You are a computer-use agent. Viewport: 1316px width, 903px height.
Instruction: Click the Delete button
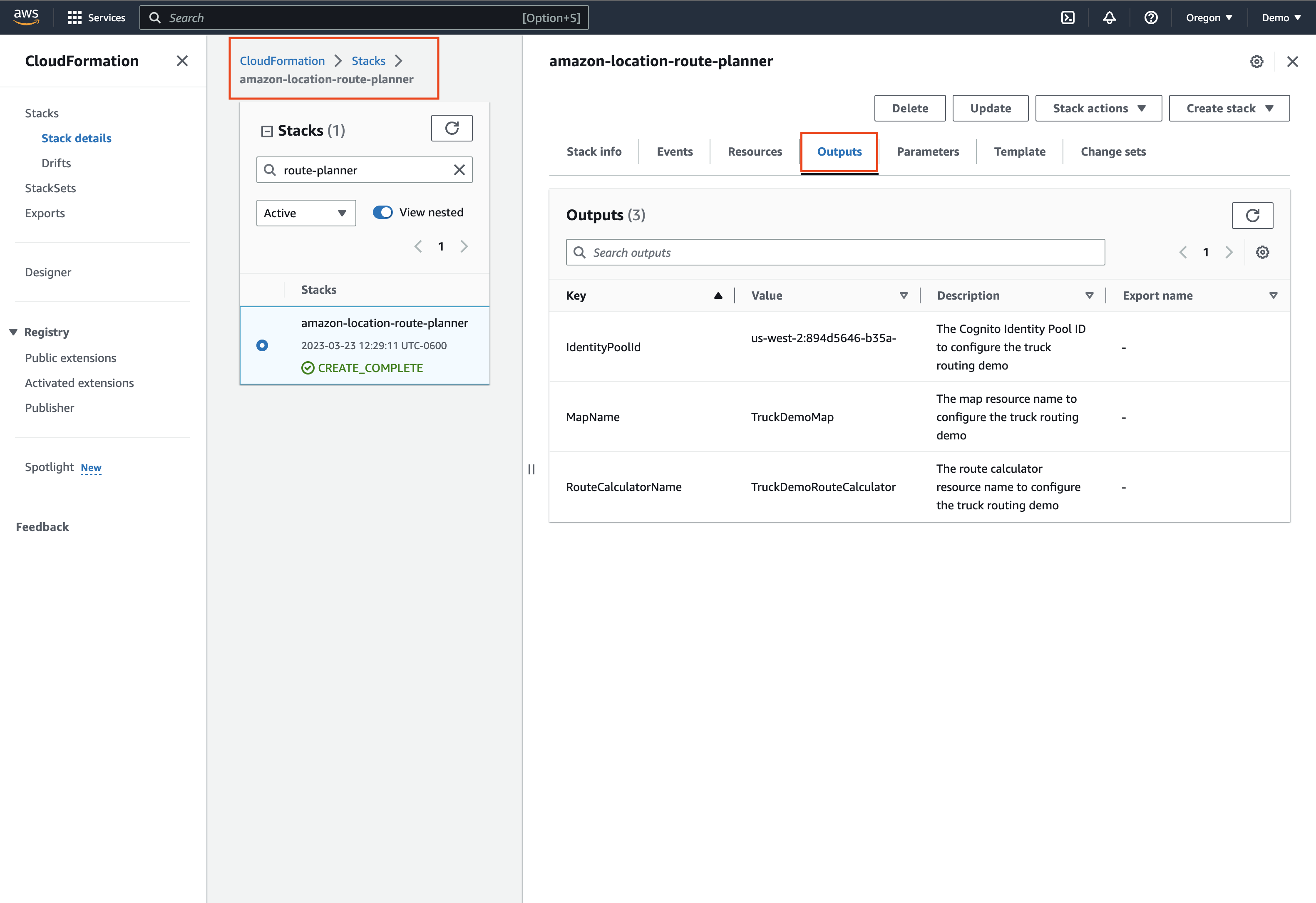(909, 108)
